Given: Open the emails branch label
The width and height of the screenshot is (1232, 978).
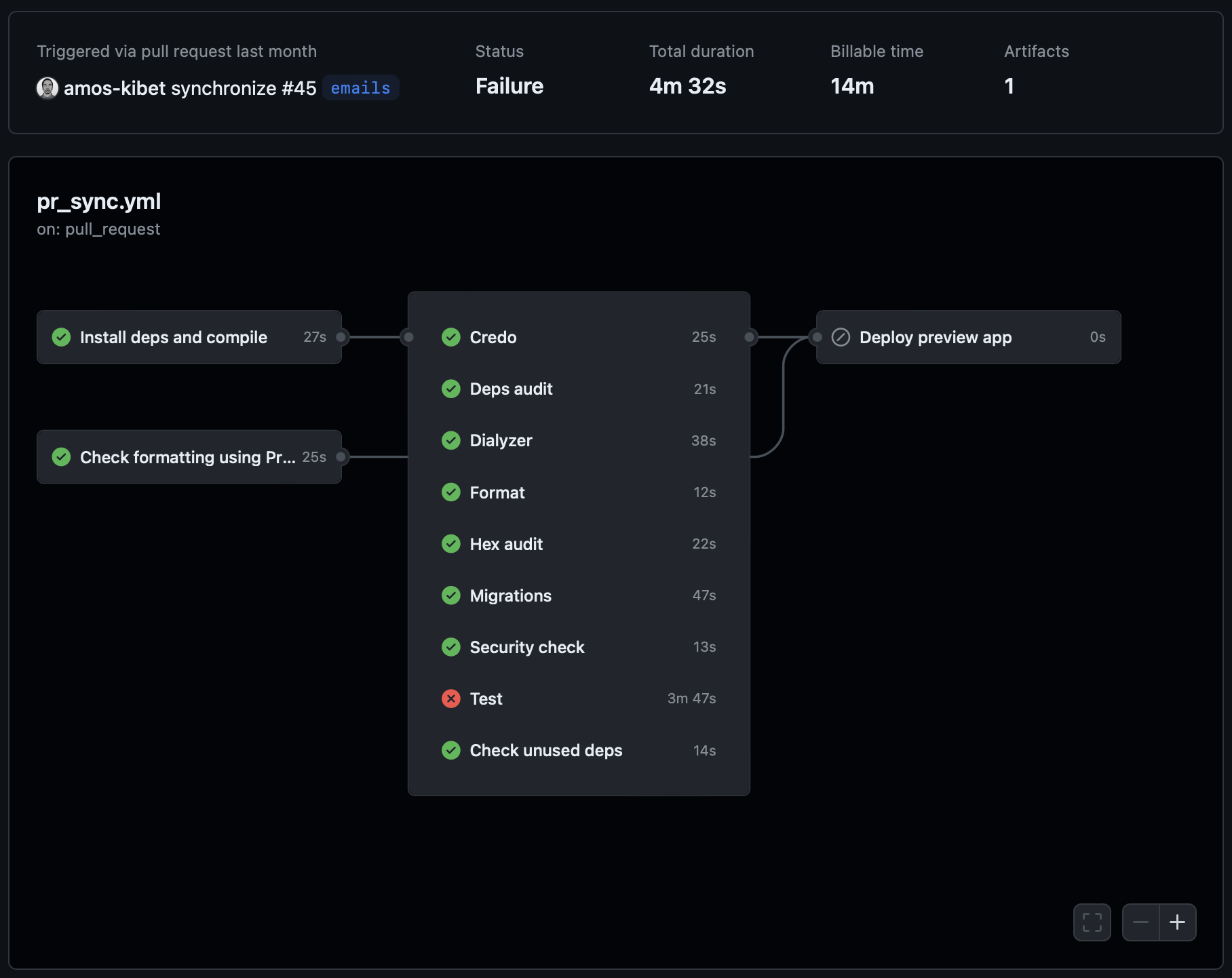Looking at the screenshot, I should pyautogui.click(x=360, y=88).
